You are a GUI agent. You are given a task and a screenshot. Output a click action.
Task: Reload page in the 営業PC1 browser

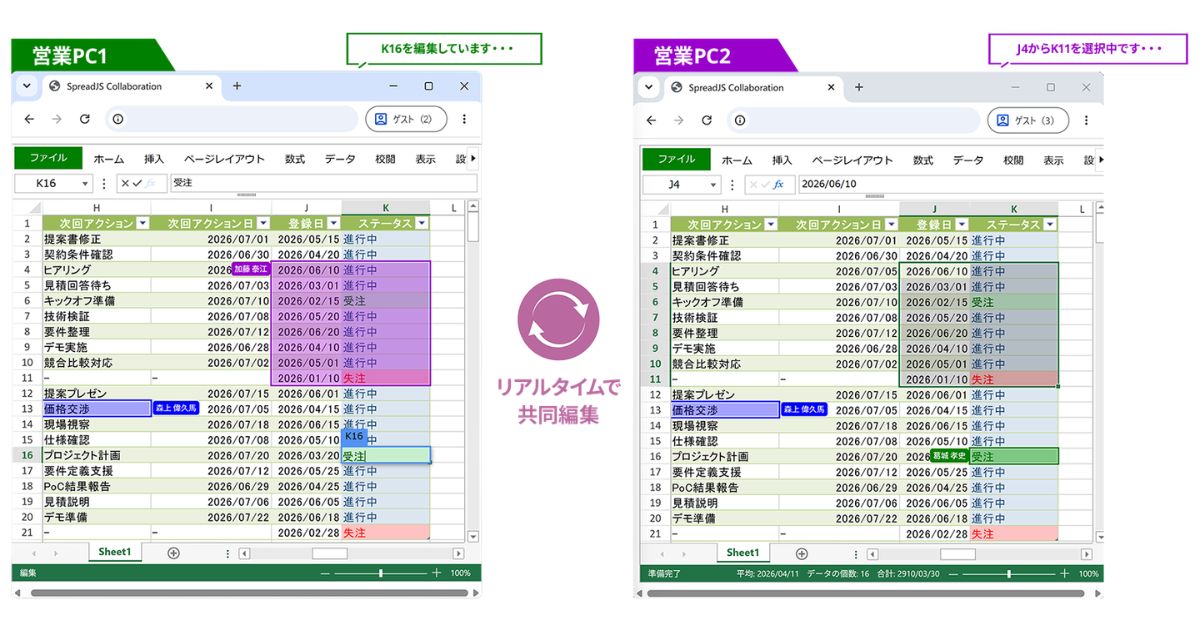[x=85, y=119]
